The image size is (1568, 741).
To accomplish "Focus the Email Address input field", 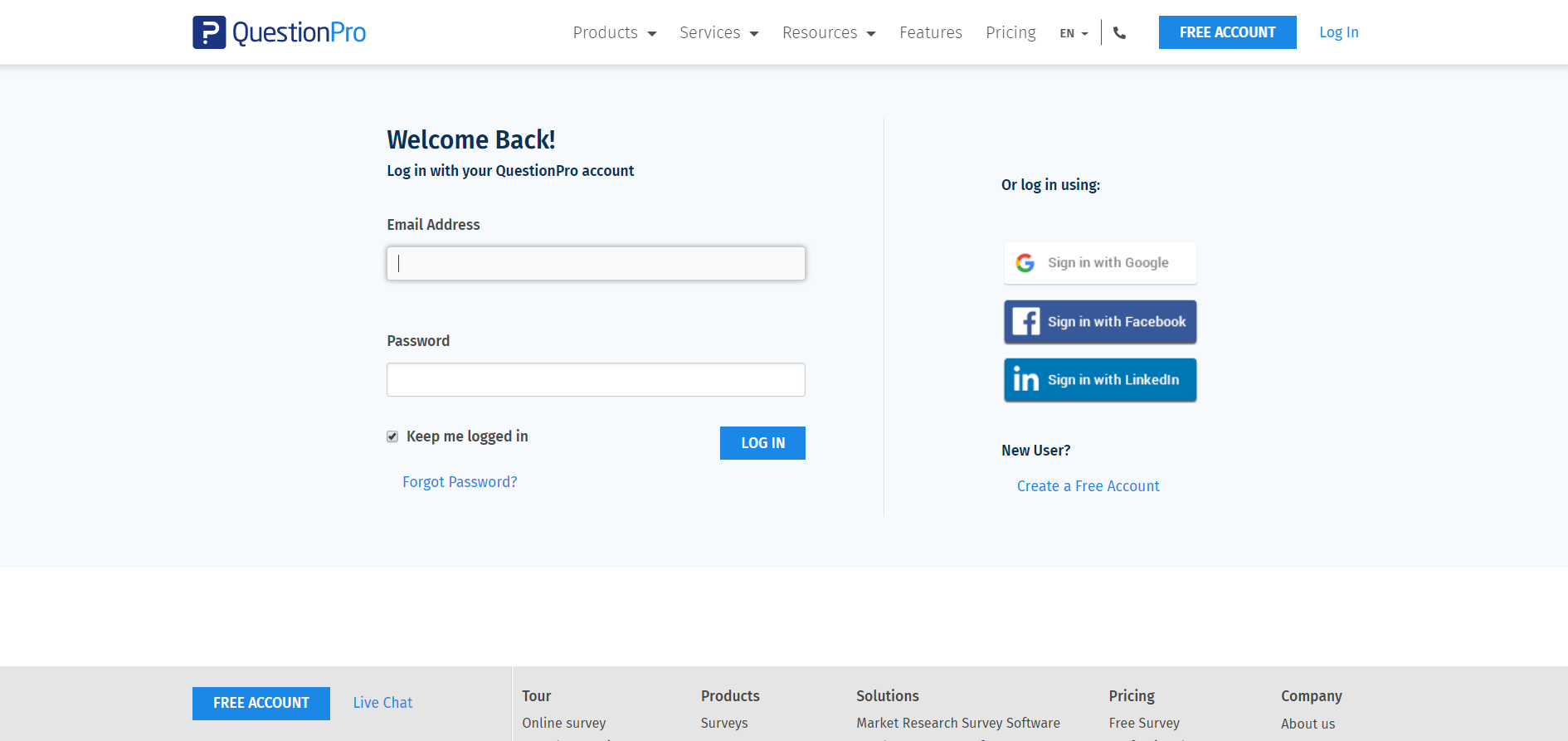I will pyautogui.click(x=596, y=263).
